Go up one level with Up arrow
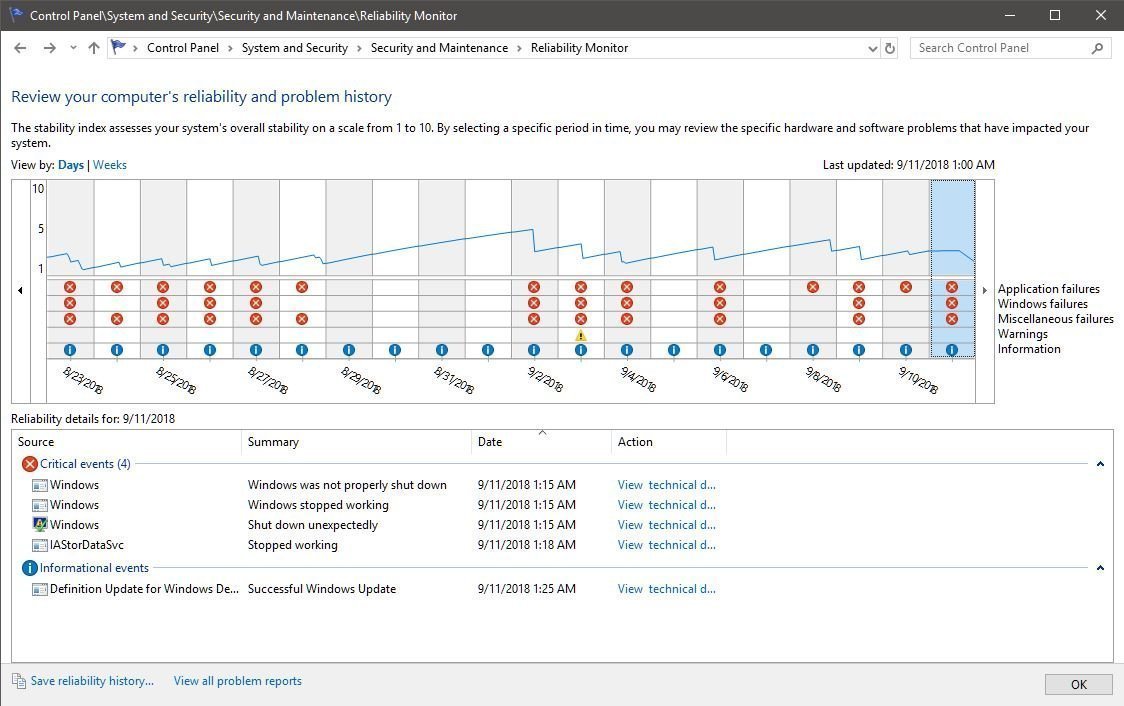 tap(94, 48)
